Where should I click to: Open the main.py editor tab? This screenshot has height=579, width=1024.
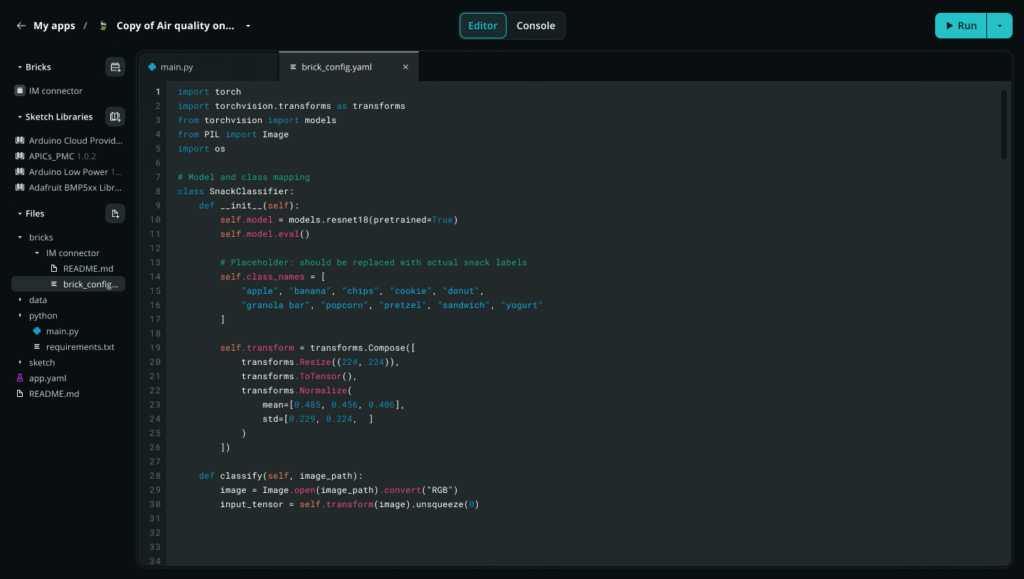pos(176,67)
